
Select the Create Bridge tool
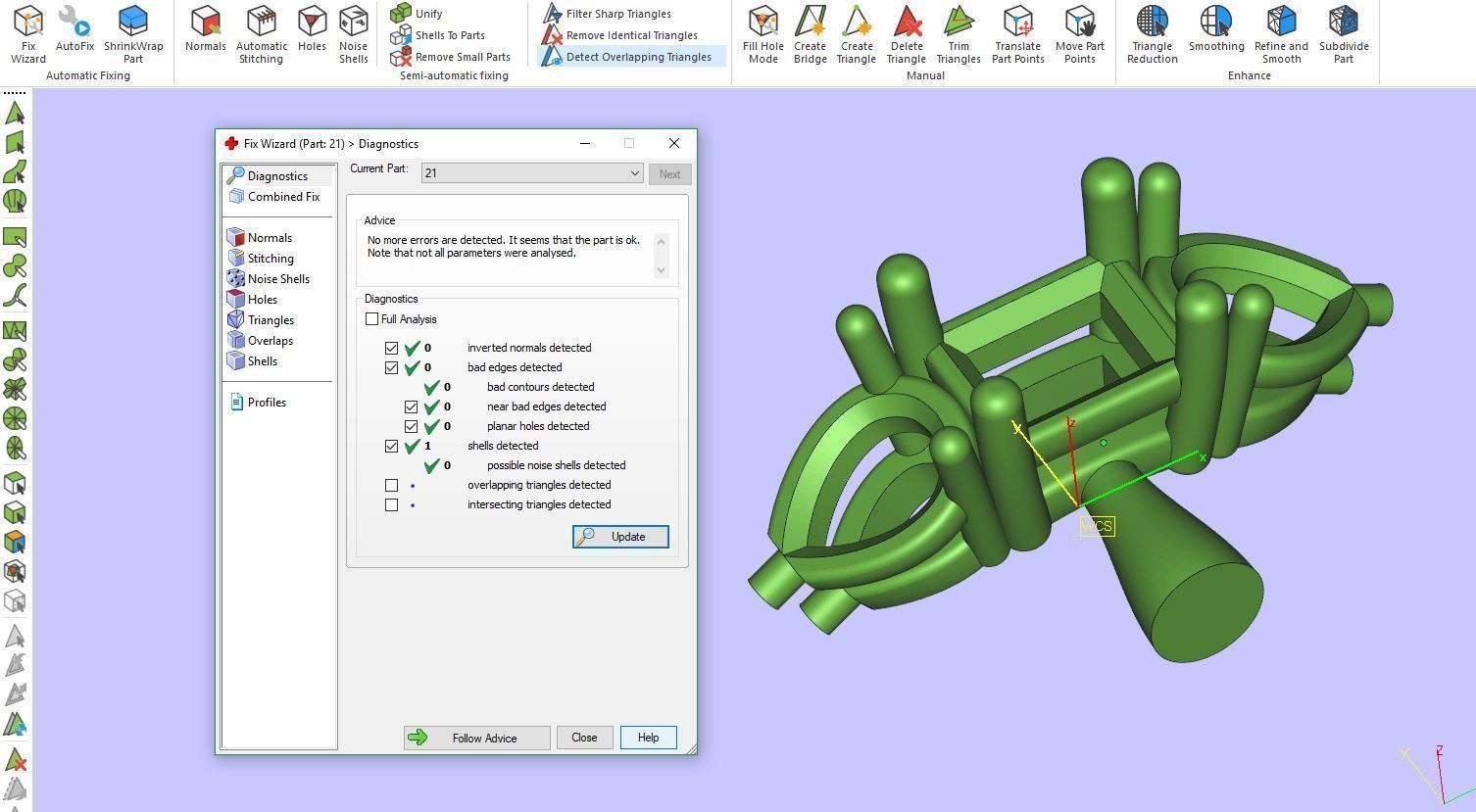811,34
